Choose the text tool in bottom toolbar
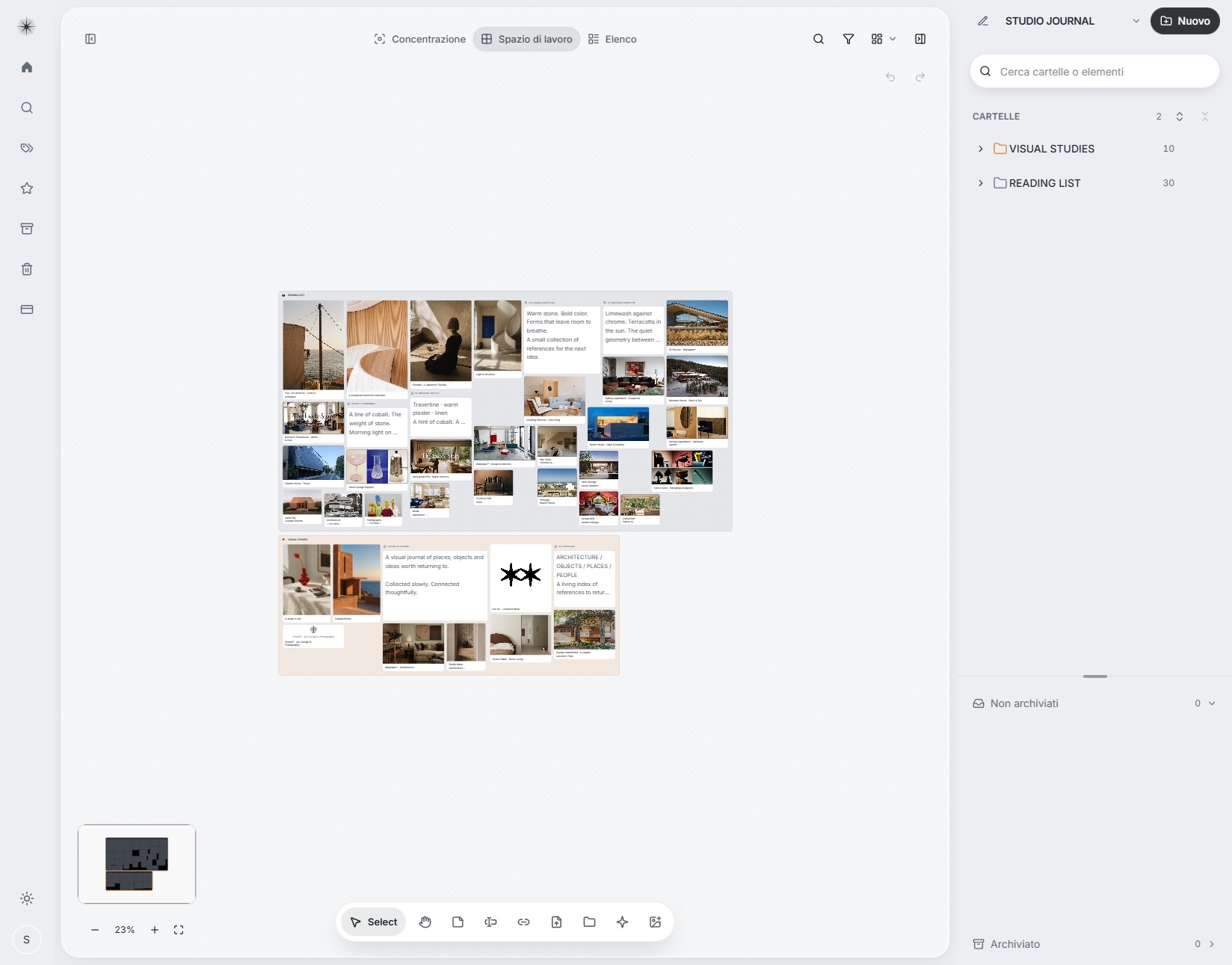 coord(491,922)
